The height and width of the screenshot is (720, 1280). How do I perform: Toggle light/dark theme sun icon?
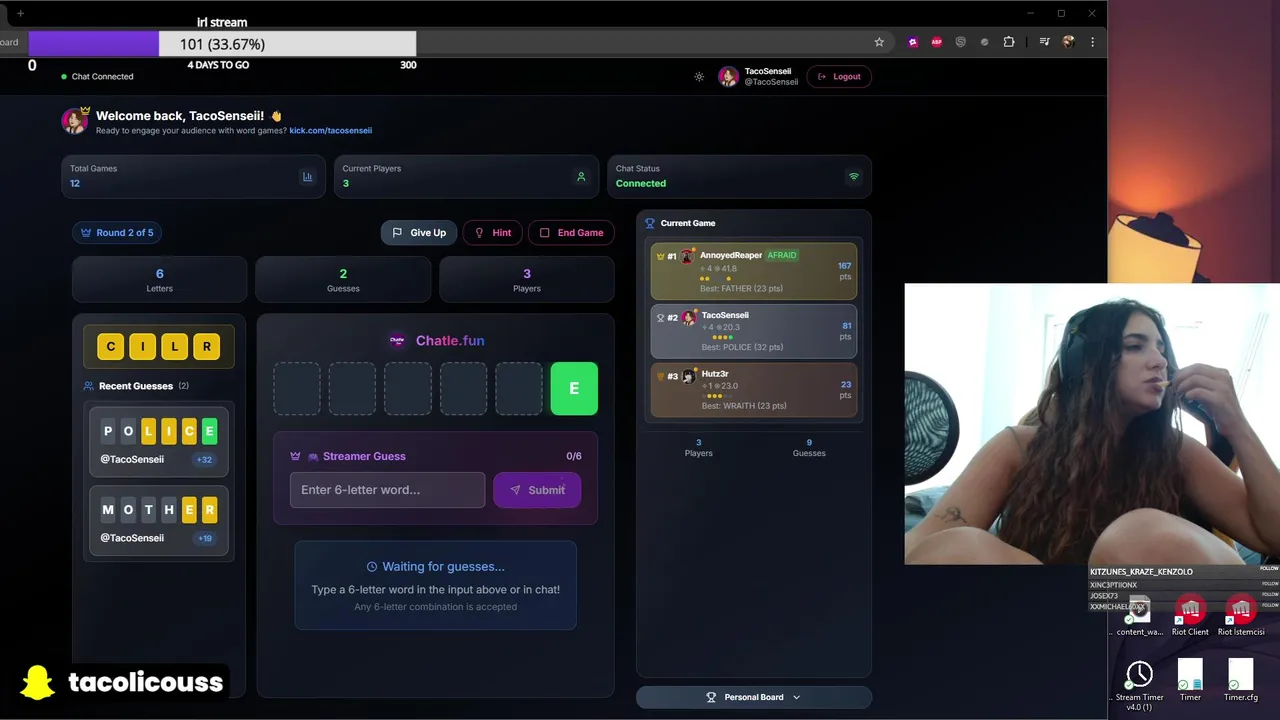pos(699,77)
